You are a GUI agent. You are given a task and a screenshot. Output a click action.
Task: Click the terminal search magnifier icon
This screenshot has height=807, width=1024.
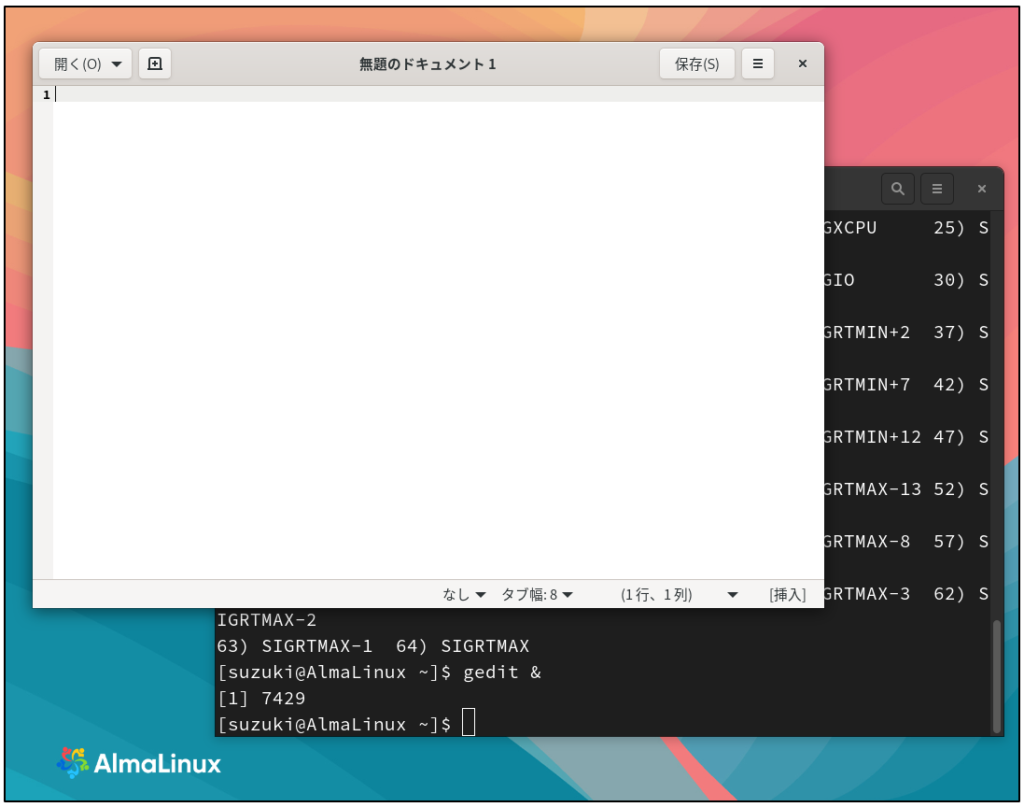[x=897, y=188]
